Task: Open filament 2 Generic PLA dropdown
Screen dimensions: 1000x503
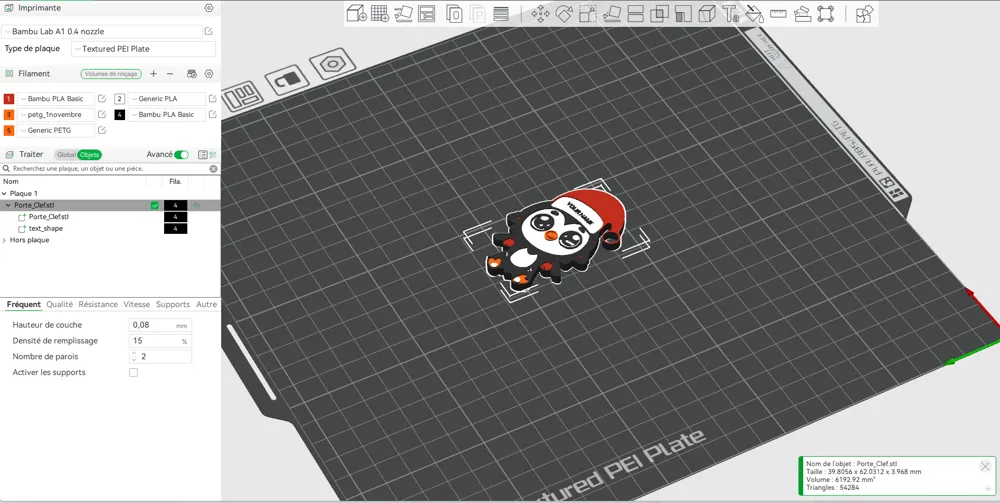Action: [166, 99]
